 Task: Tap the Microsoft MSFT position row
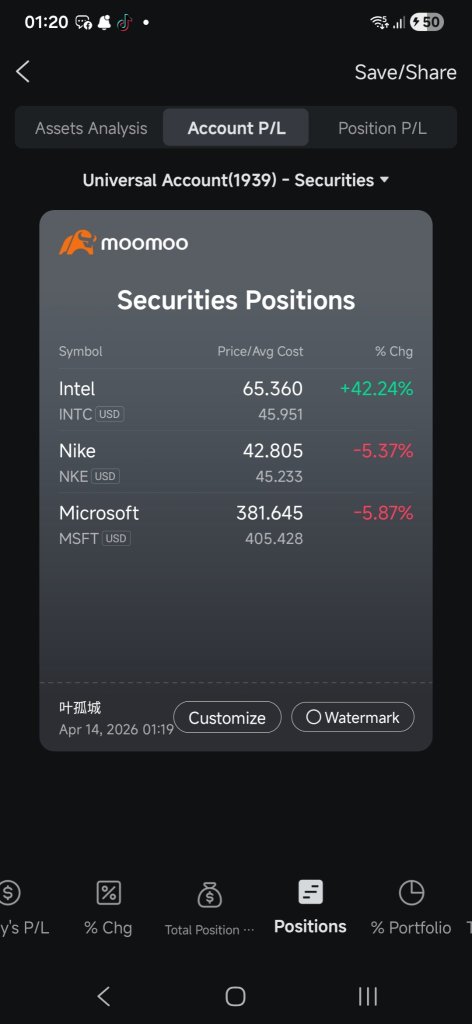pyautogui.click(x=236, y=524)
